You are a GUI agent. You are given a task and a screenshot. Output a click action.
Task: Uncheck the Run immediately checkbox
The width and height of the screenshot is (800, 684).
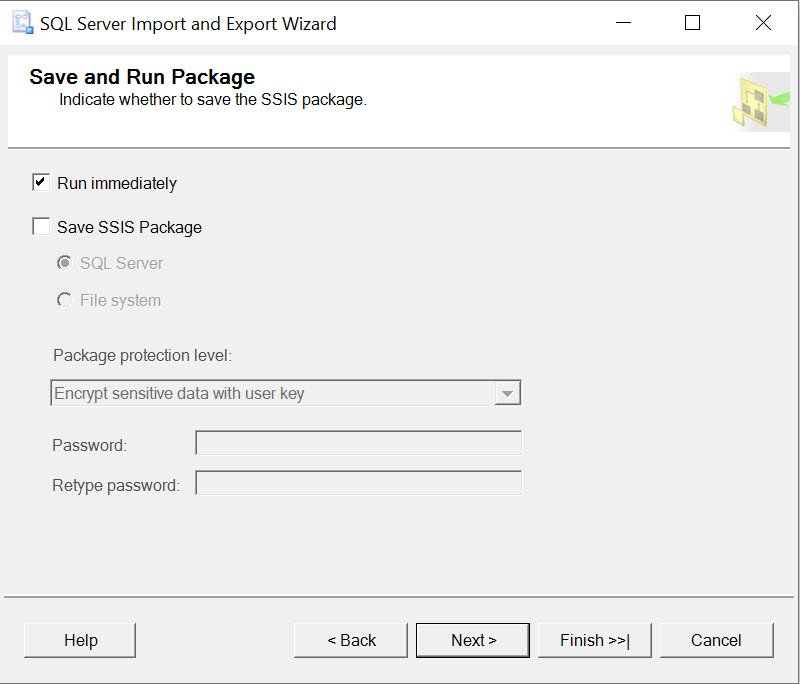tap(41, 183)
